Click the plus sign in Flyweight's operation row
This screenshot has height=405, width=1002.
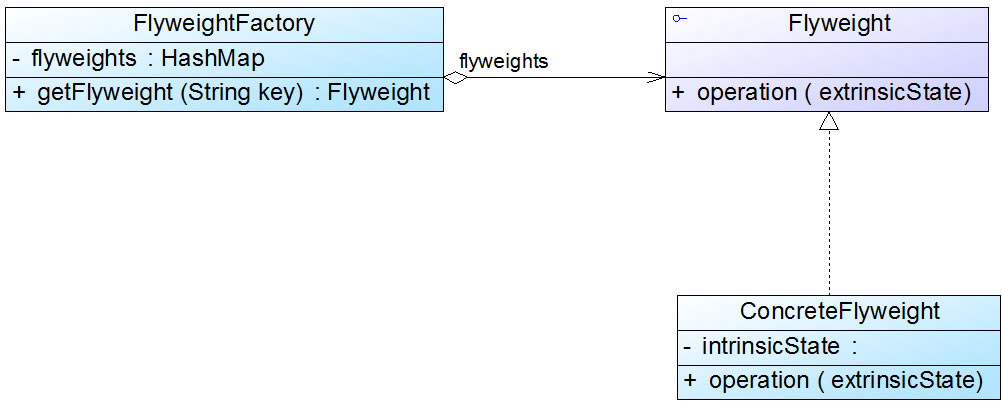[679, 93]
